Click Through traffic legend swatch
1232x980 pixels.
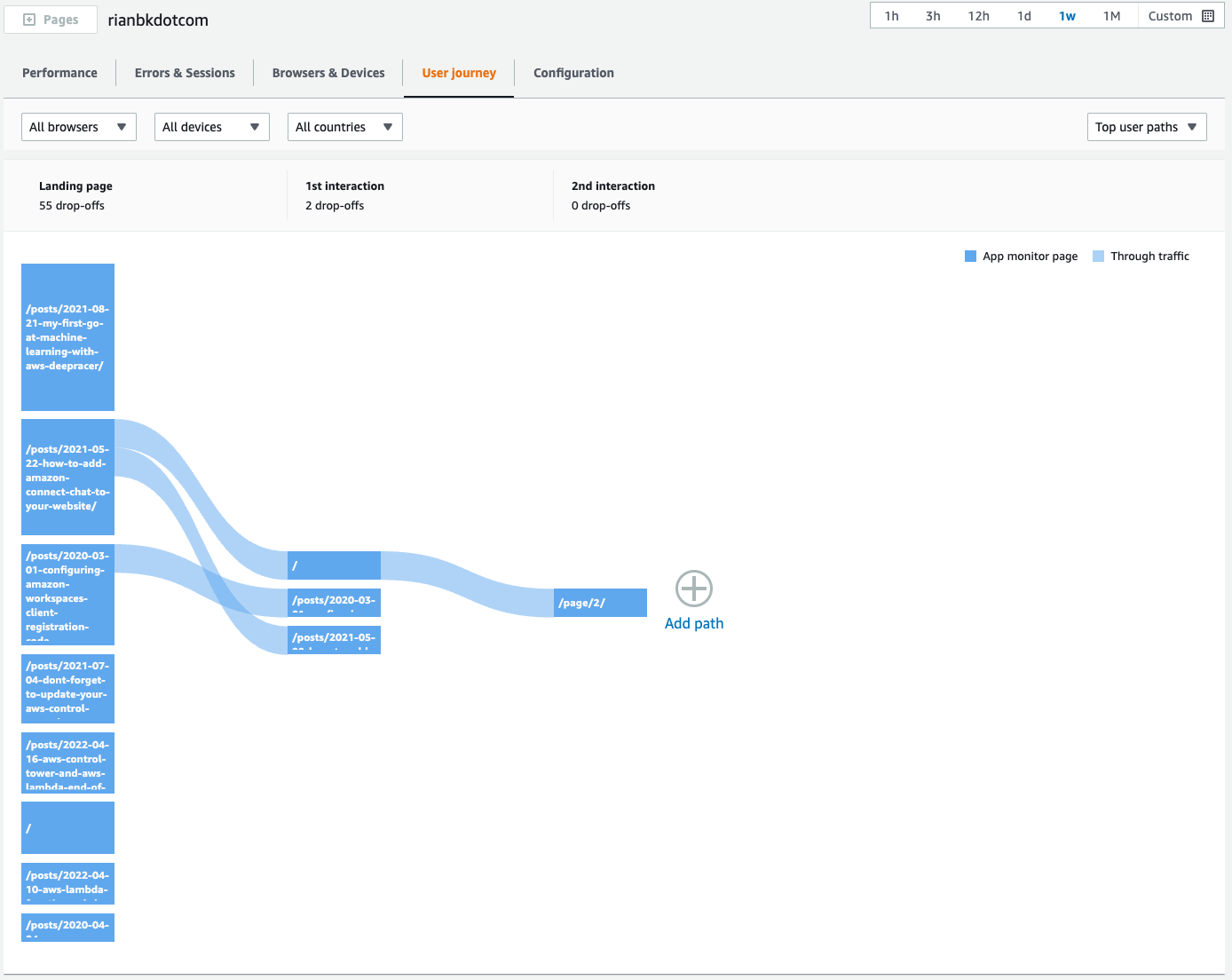point(1098,256)
